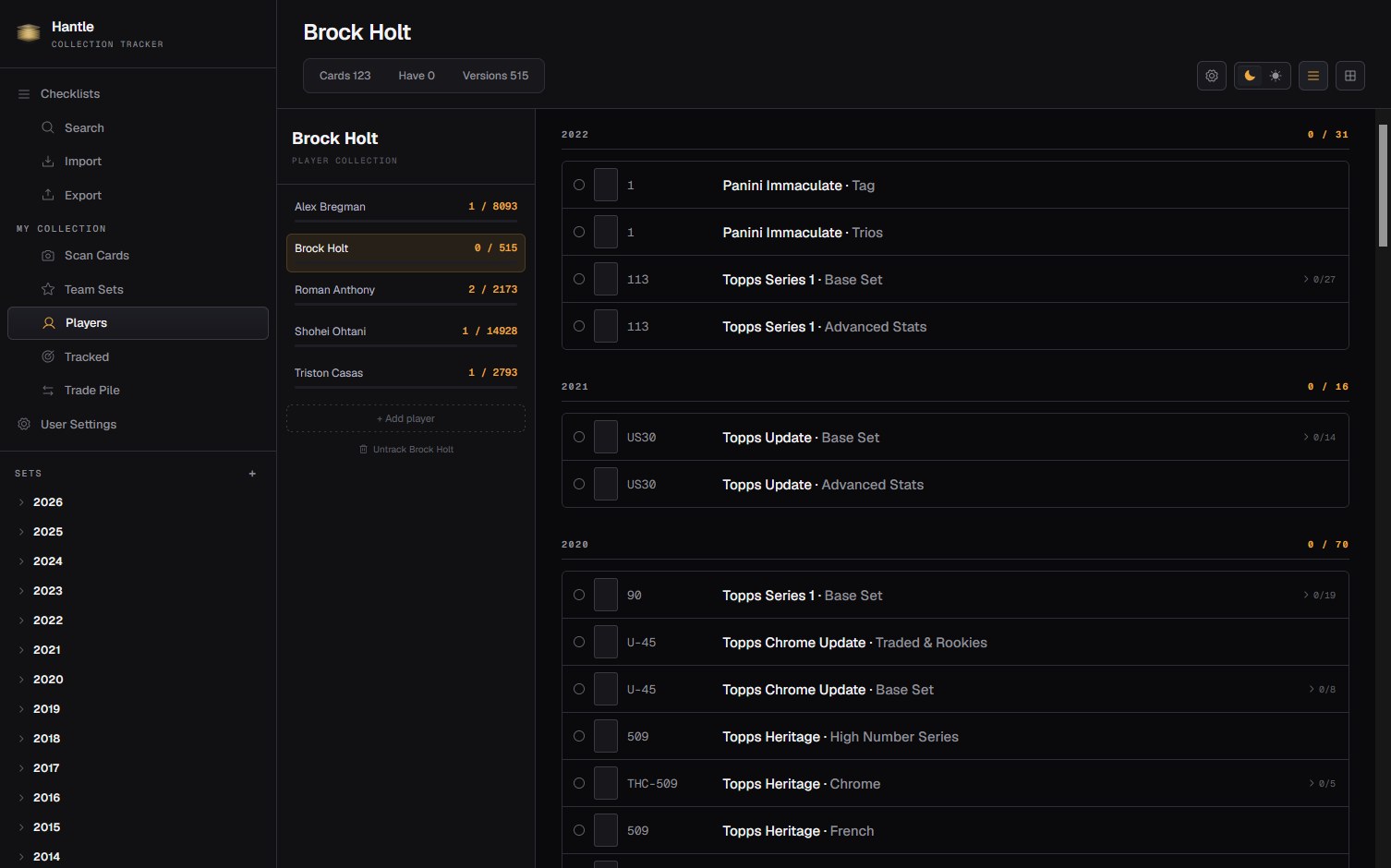Expand the 2024 sets year
1391x868 pixels.
coord(21,561)
